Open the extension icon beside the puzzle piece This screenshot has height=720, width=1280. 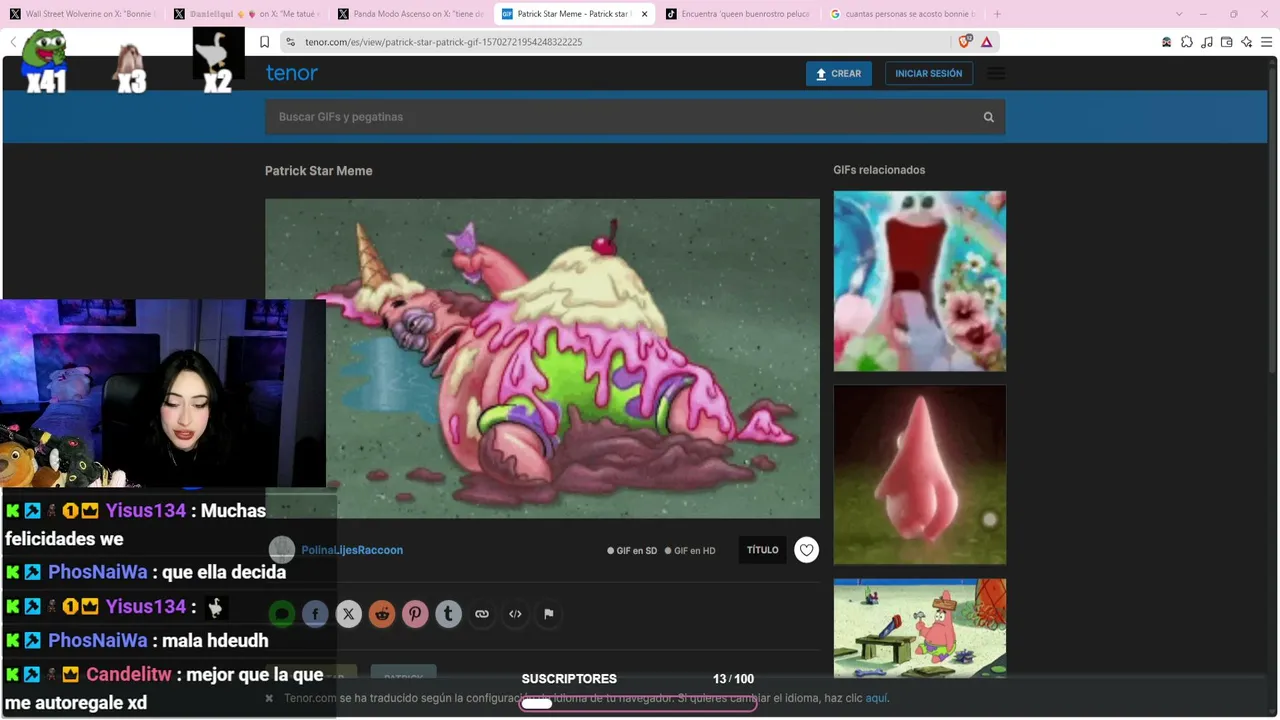1167,42
